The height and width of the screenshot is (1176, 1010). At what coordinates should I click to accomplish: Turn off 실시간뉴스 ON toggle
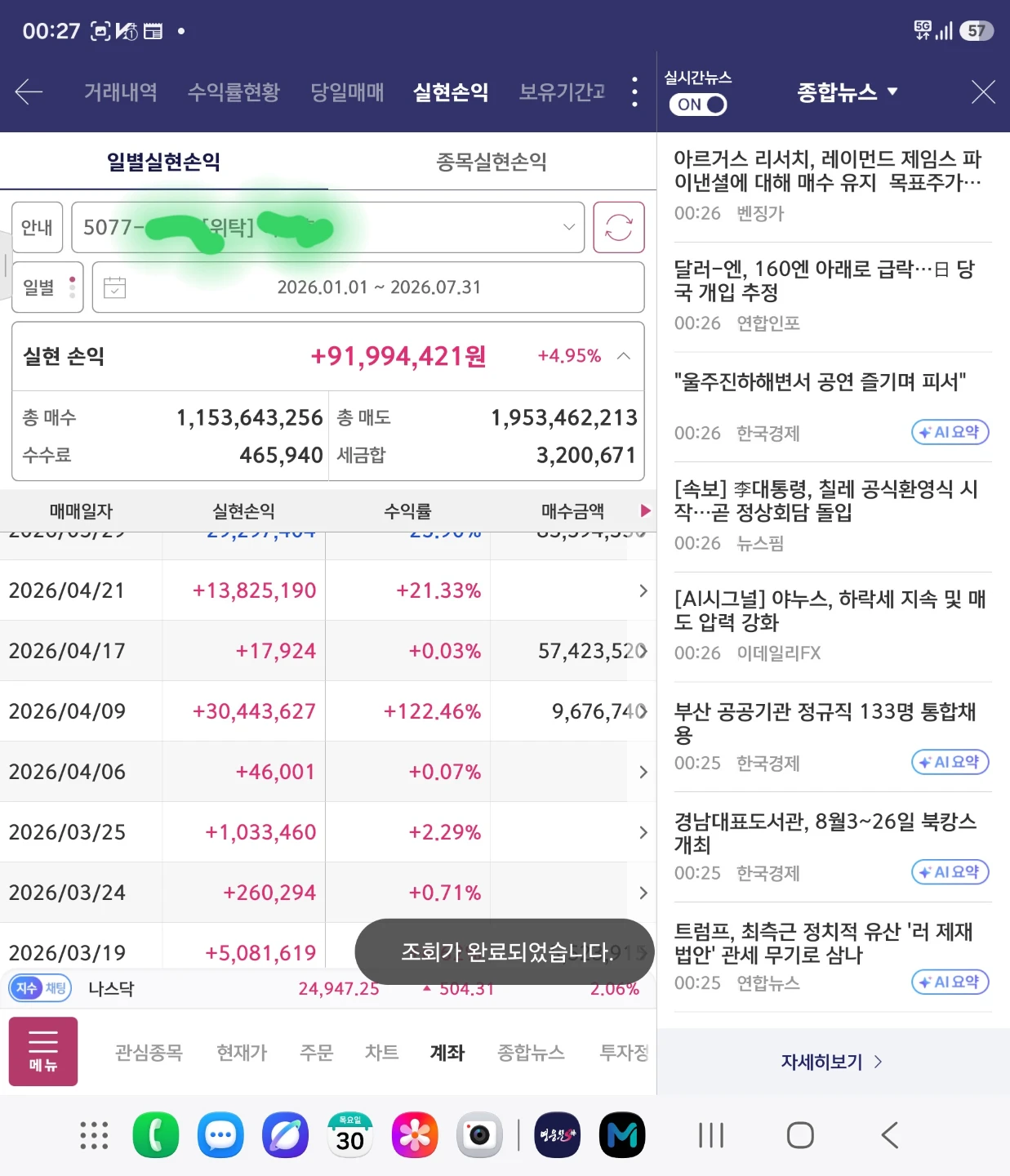click(698, 105)
